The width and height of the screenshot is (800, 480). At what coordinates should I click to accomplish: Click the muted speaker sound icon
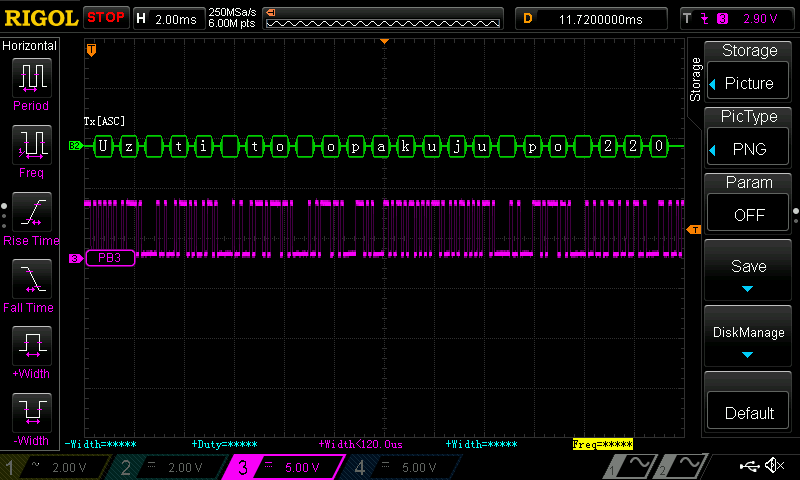[774, 465]
